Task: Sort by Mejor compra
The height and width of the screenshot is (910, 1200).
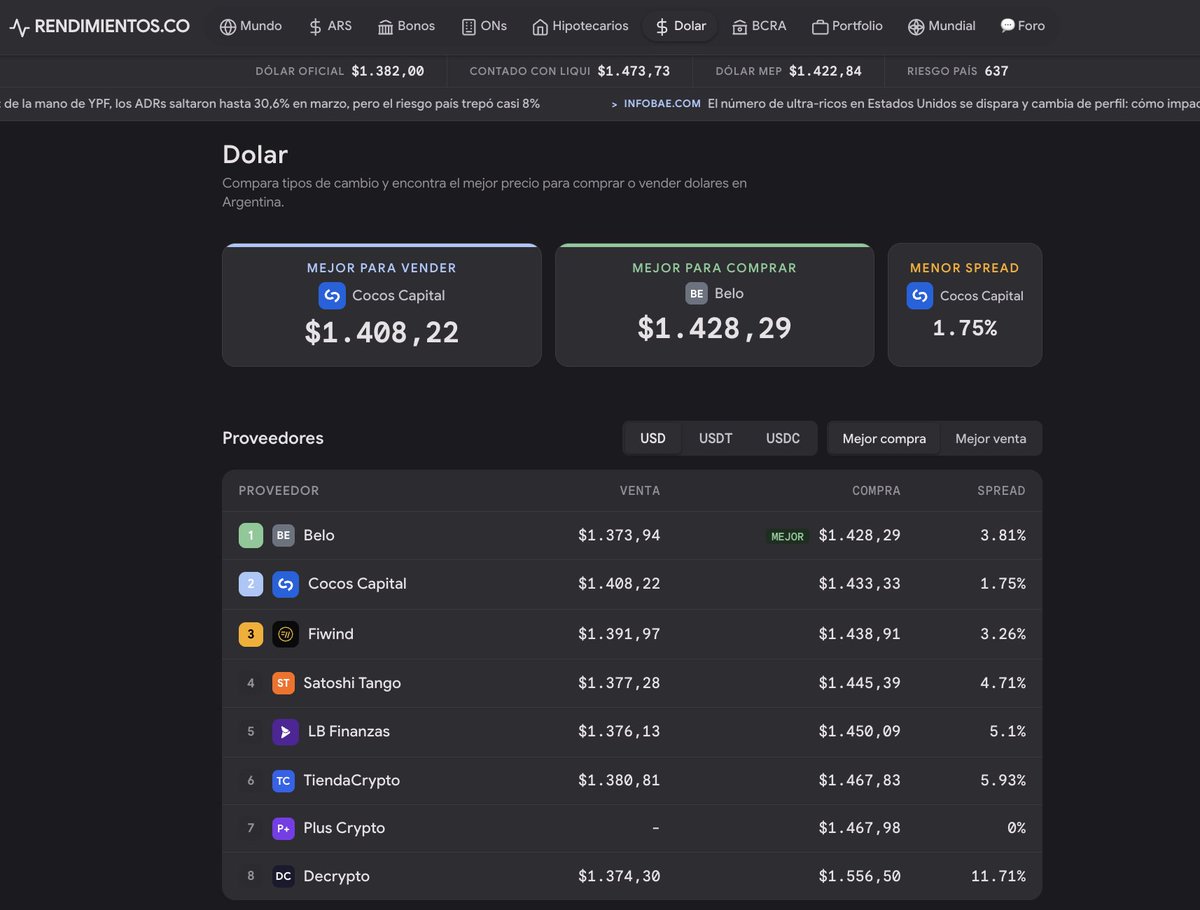Action: [x=884, y=438]
